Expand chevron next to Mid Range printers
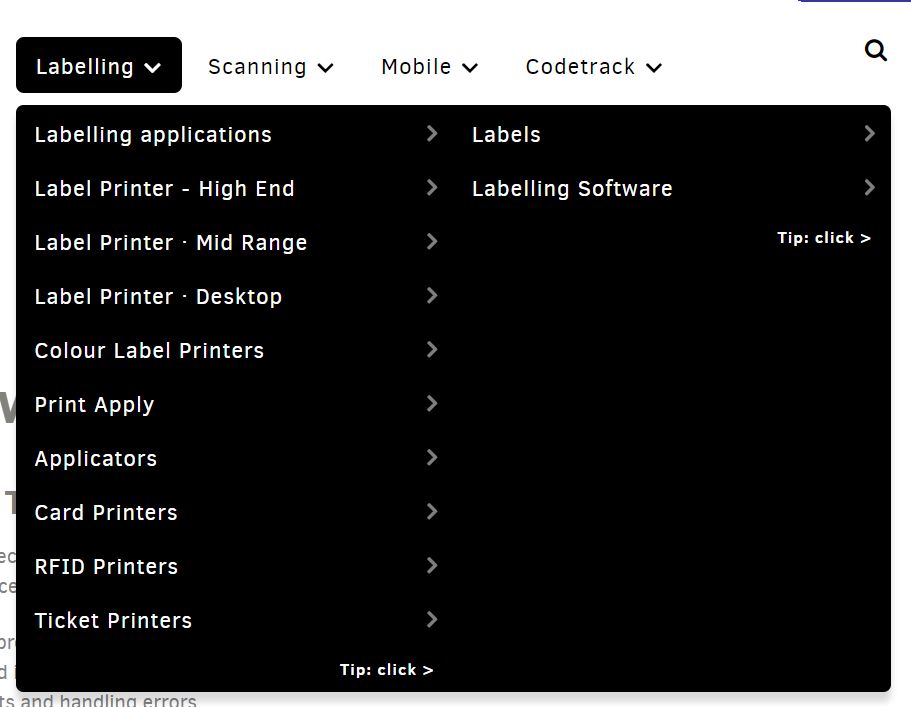911x707 pixels. coord(432,242)
